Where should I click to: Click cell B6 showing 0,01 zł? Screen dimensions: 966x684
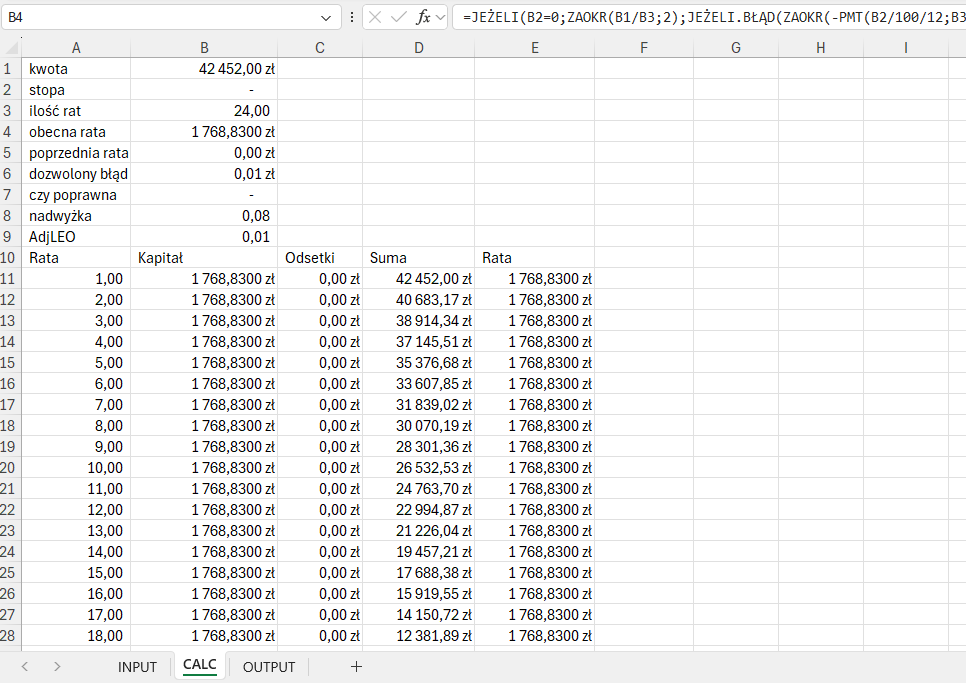tap(204, 173)
